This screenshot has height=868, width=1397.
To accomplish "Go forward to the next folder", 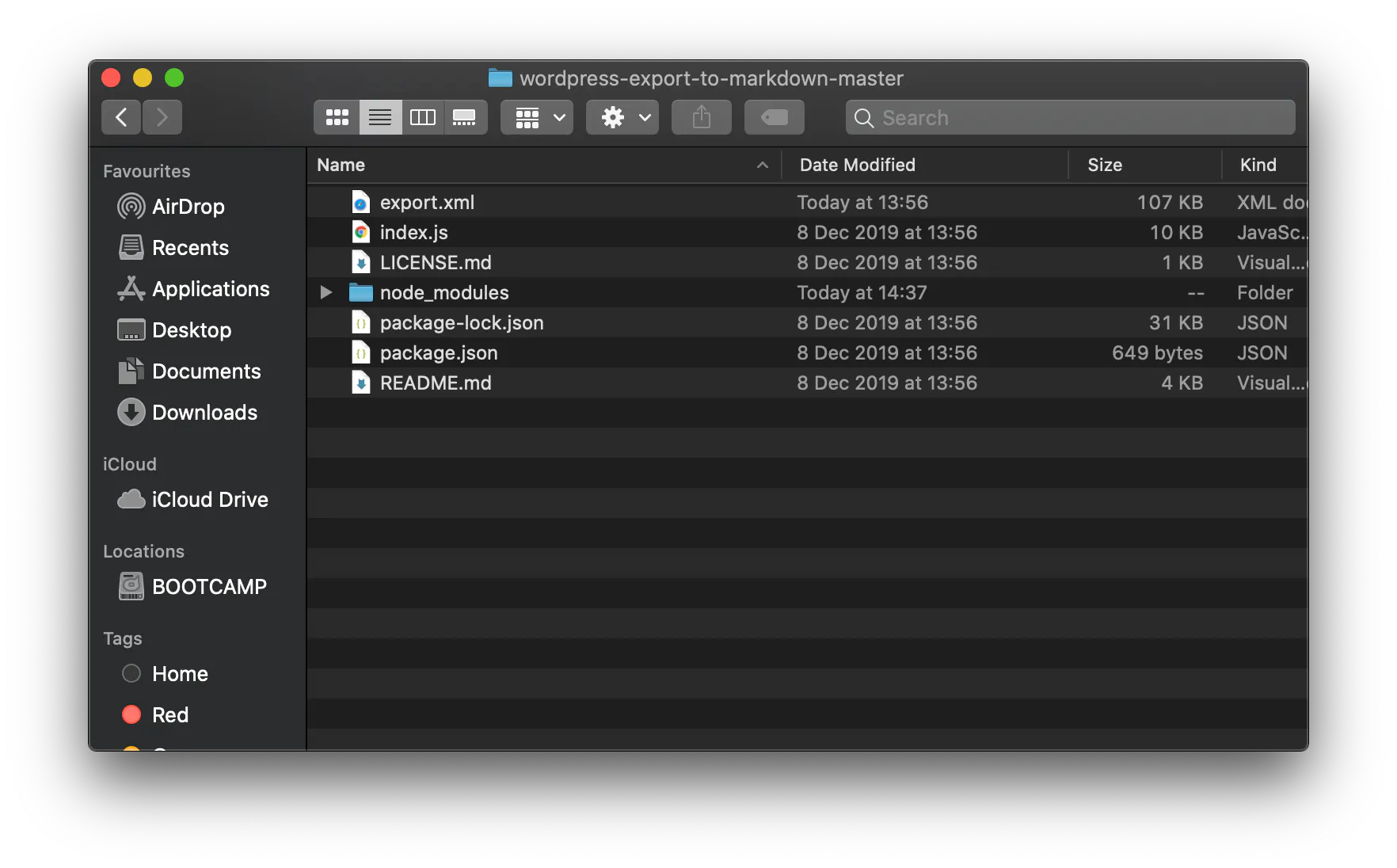I will (x=162, y=117).
